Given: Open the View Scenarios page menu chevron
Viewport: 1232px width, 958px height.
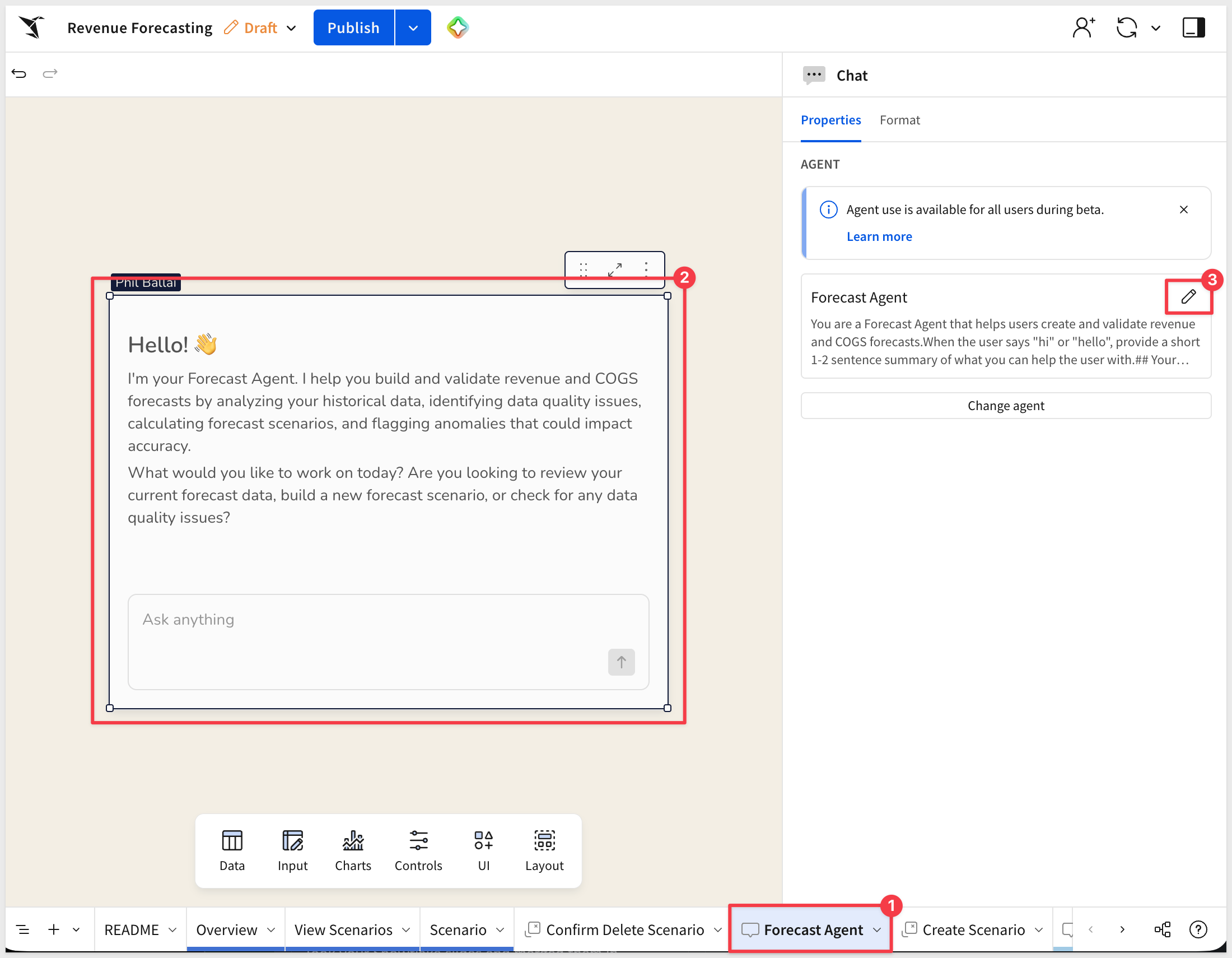Looking at the screenshot, I should [406, 929].
